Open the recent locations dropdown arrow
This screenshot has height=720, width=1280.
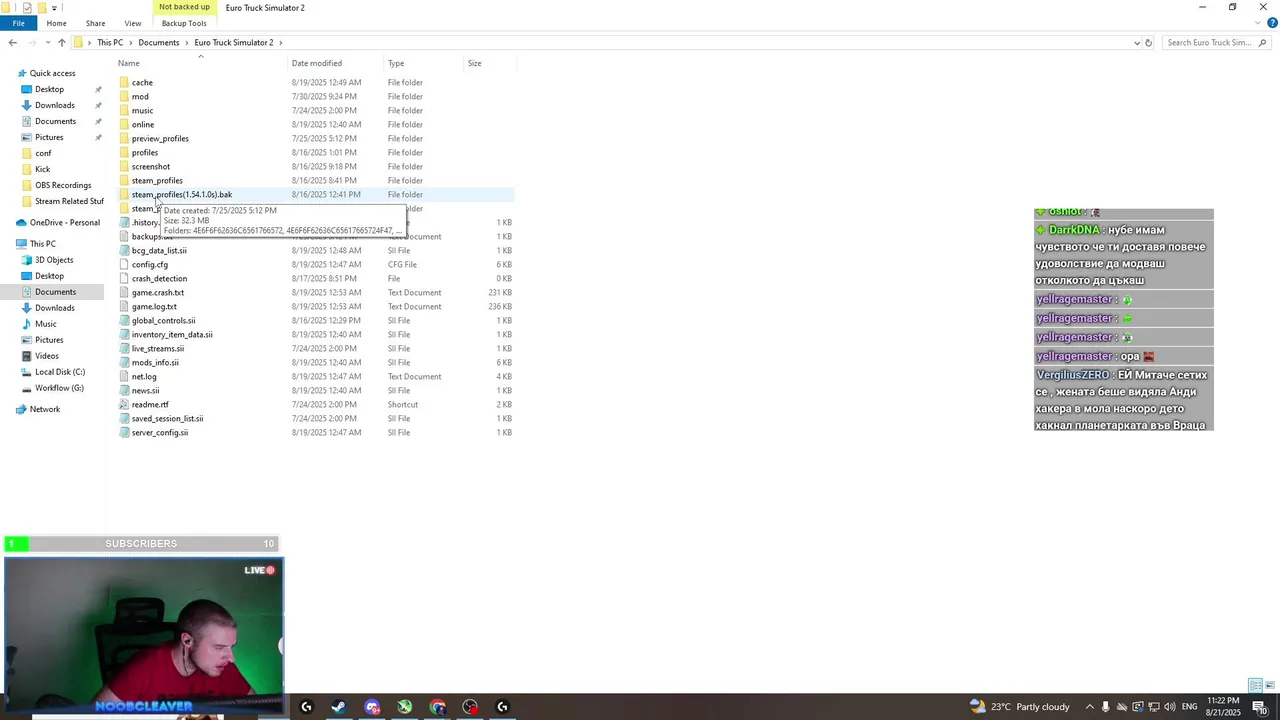pyautogui.click(x=48, y=42)
